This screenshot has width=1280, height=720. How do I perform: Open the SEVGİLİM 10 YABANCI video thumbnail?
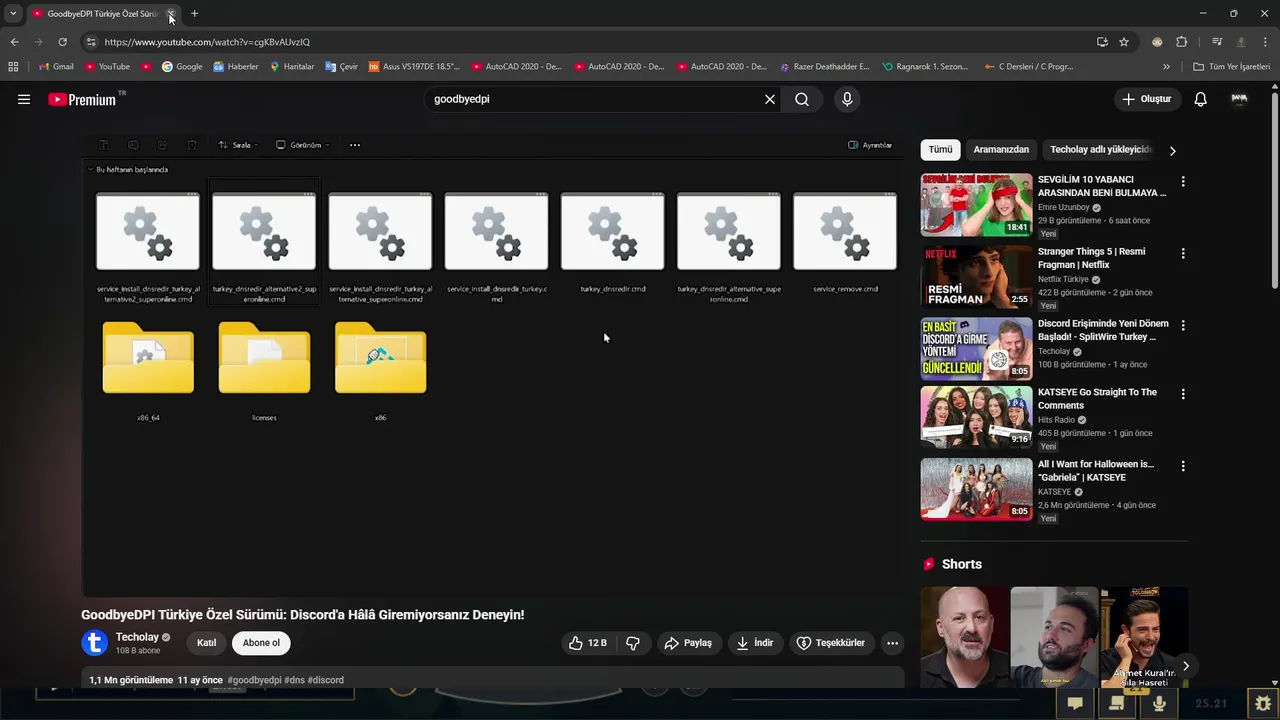(x=976, y=205)
